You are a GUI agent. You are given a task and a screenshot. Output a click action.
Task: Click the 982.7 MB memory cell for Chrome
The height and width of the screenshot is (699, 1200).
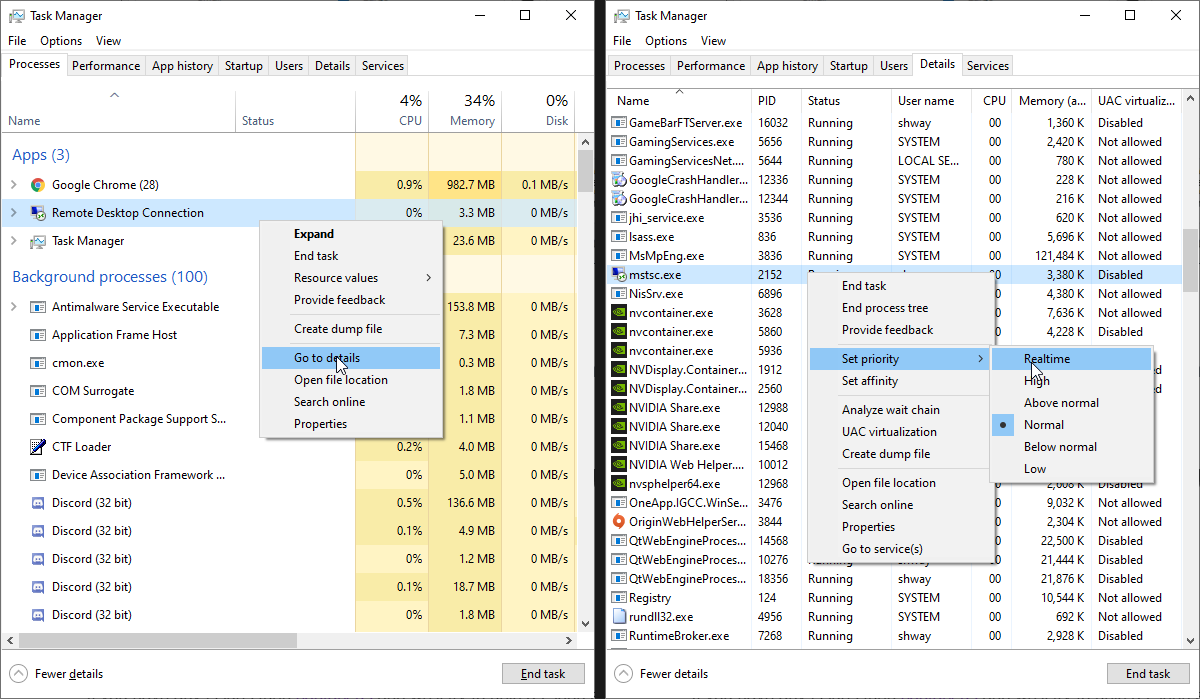pyautogui.click(x=465, y=185)
